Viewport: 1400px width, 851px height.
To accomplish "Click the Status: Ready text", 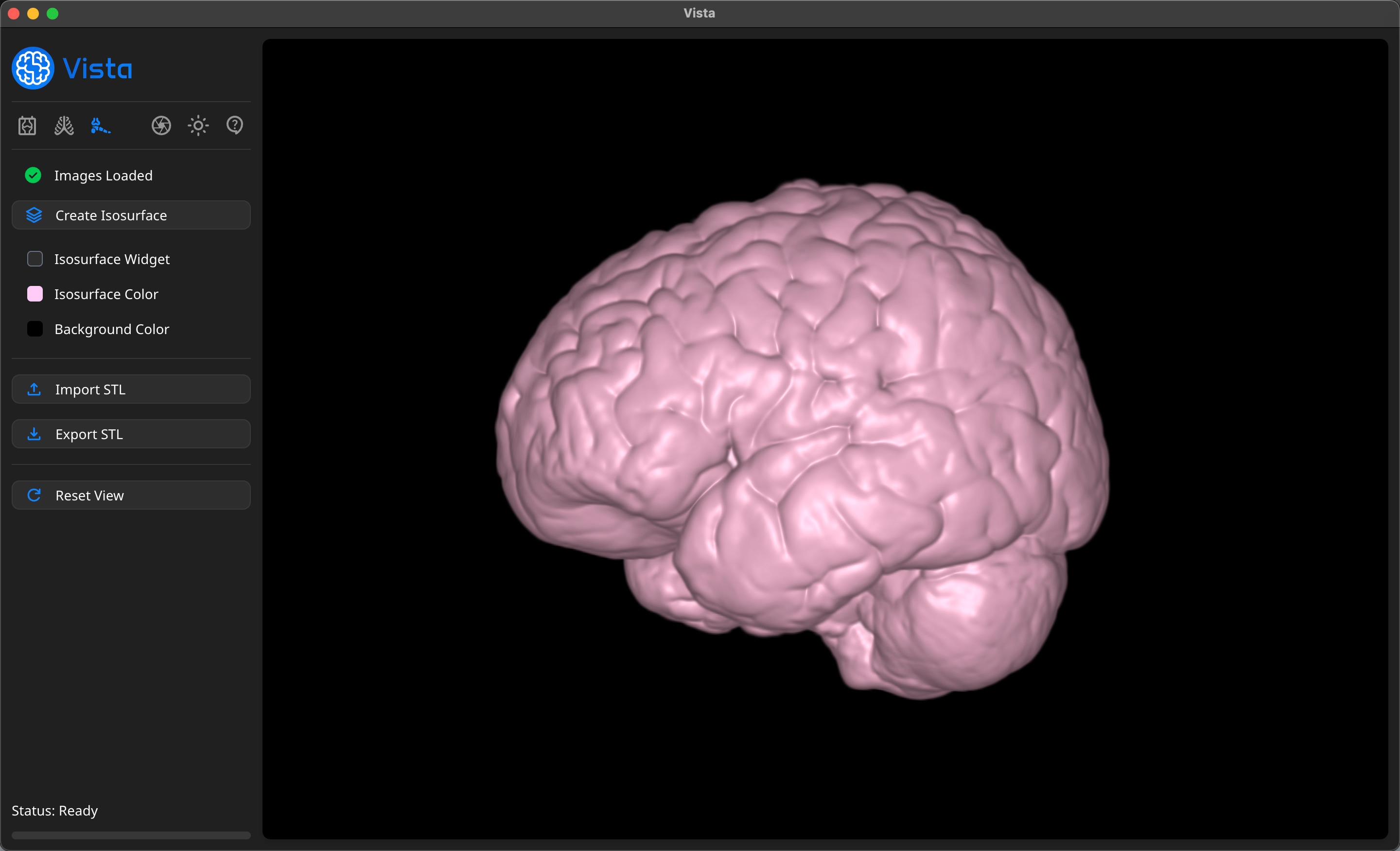I will 54,811.
